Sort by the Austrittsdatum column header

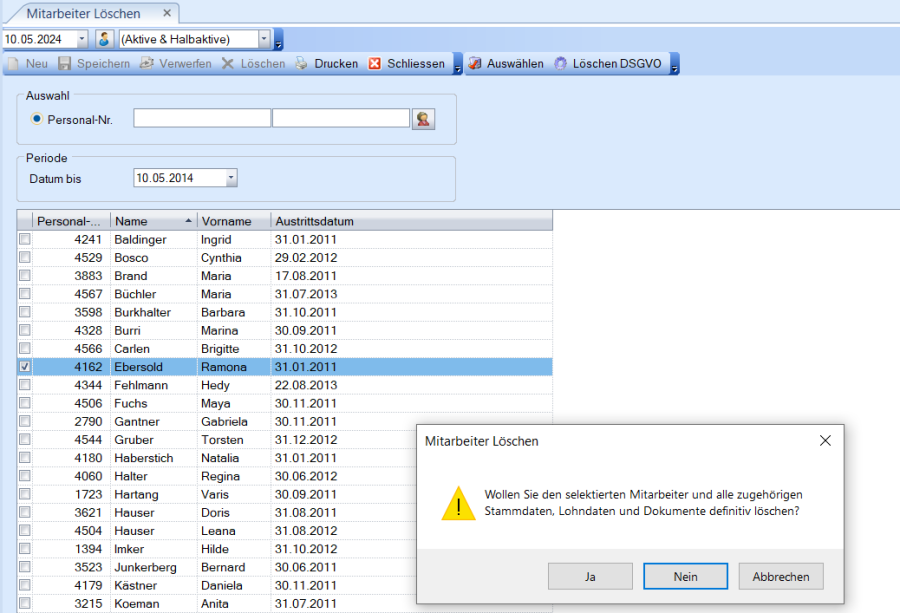point(411,221)
